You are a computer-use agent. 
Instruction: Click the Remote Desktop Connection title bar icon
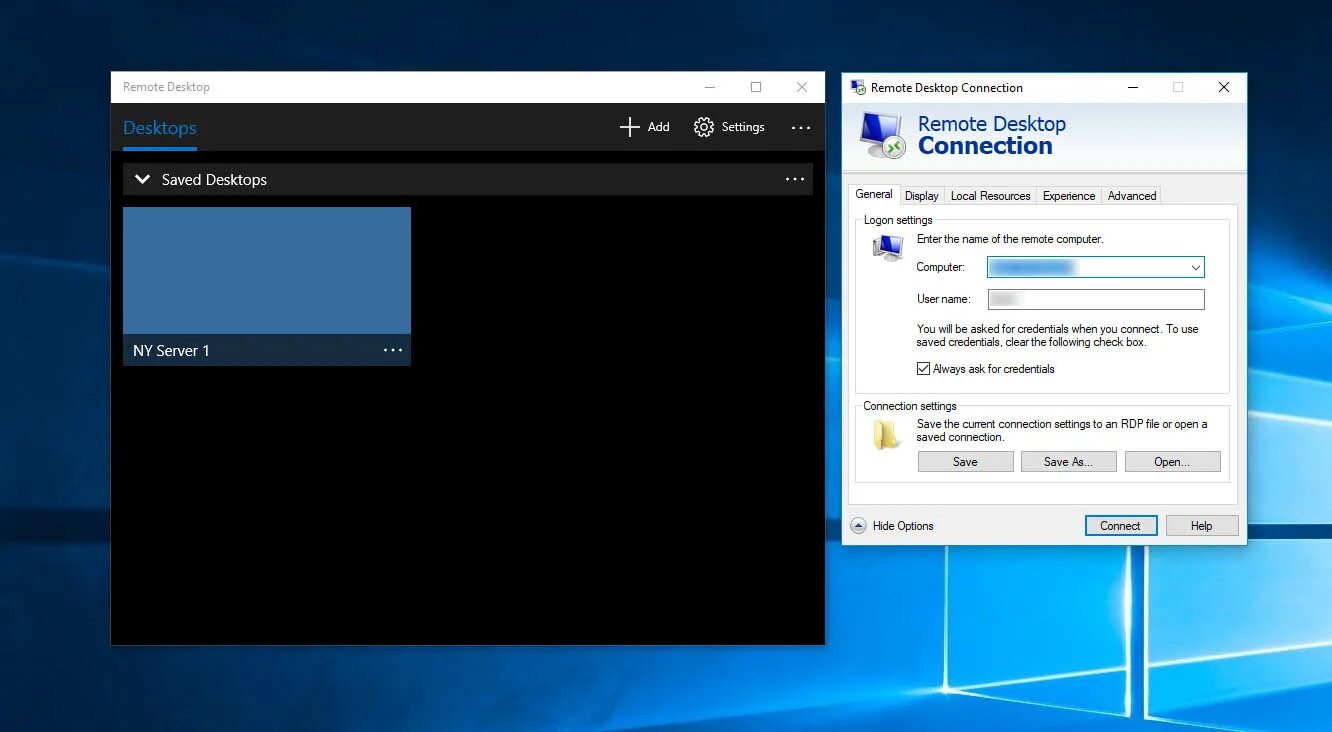[x=857, y=87]
